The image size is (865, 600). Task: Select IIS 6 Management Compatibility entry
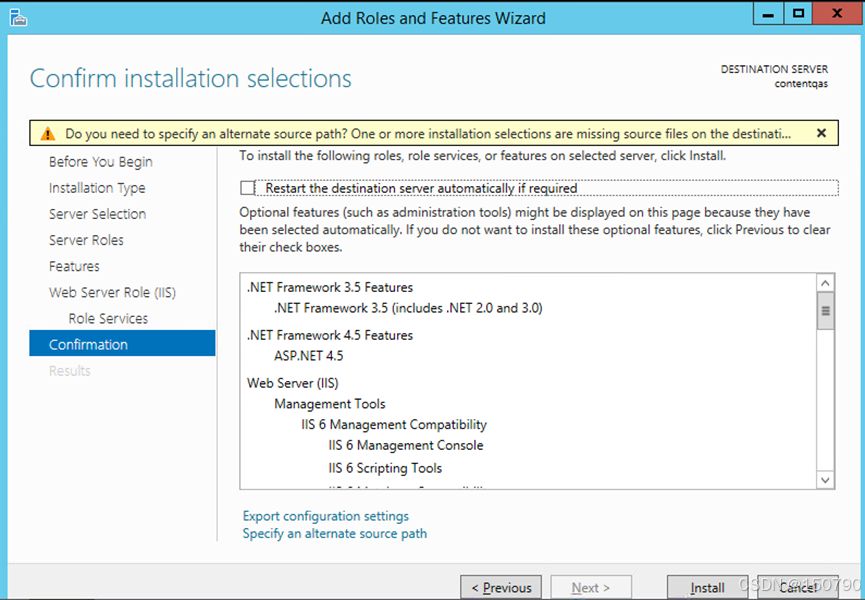394,425
